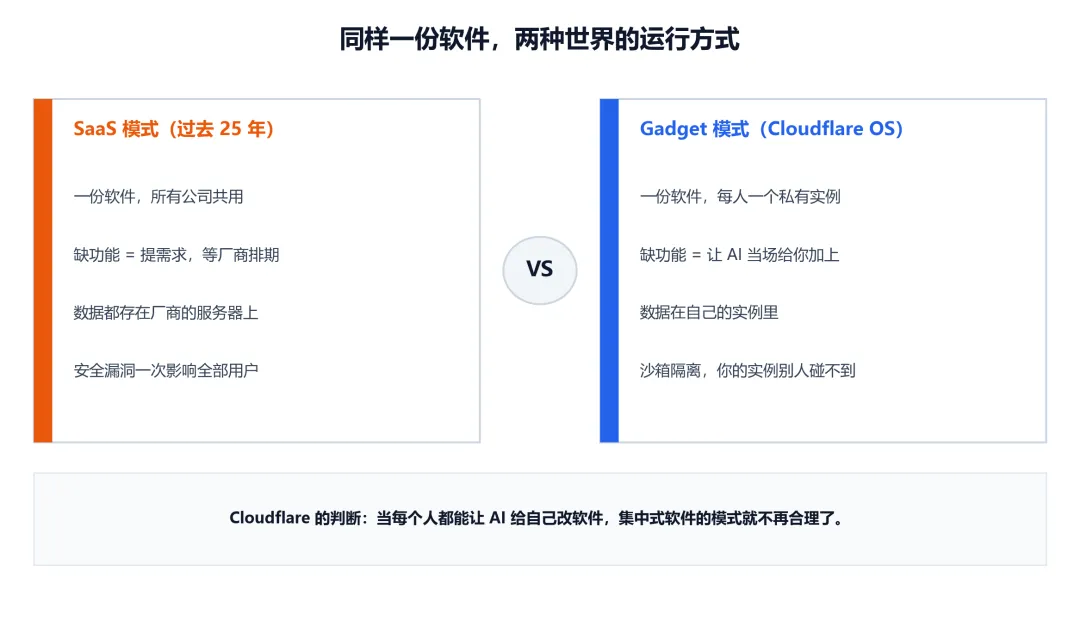Screen dimensions: 1080x627
Task: Click the blue bar of Gadget card
Action: coord(609,270)
